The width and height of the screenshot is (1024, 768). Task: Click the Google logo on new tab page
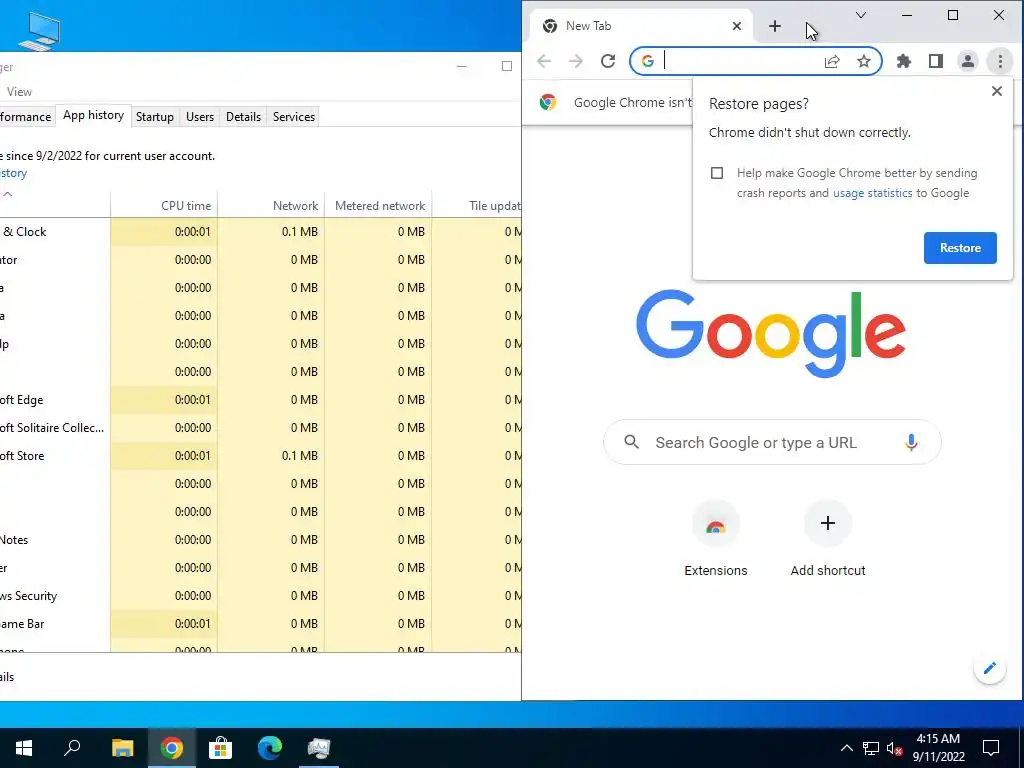coord(771,334)
